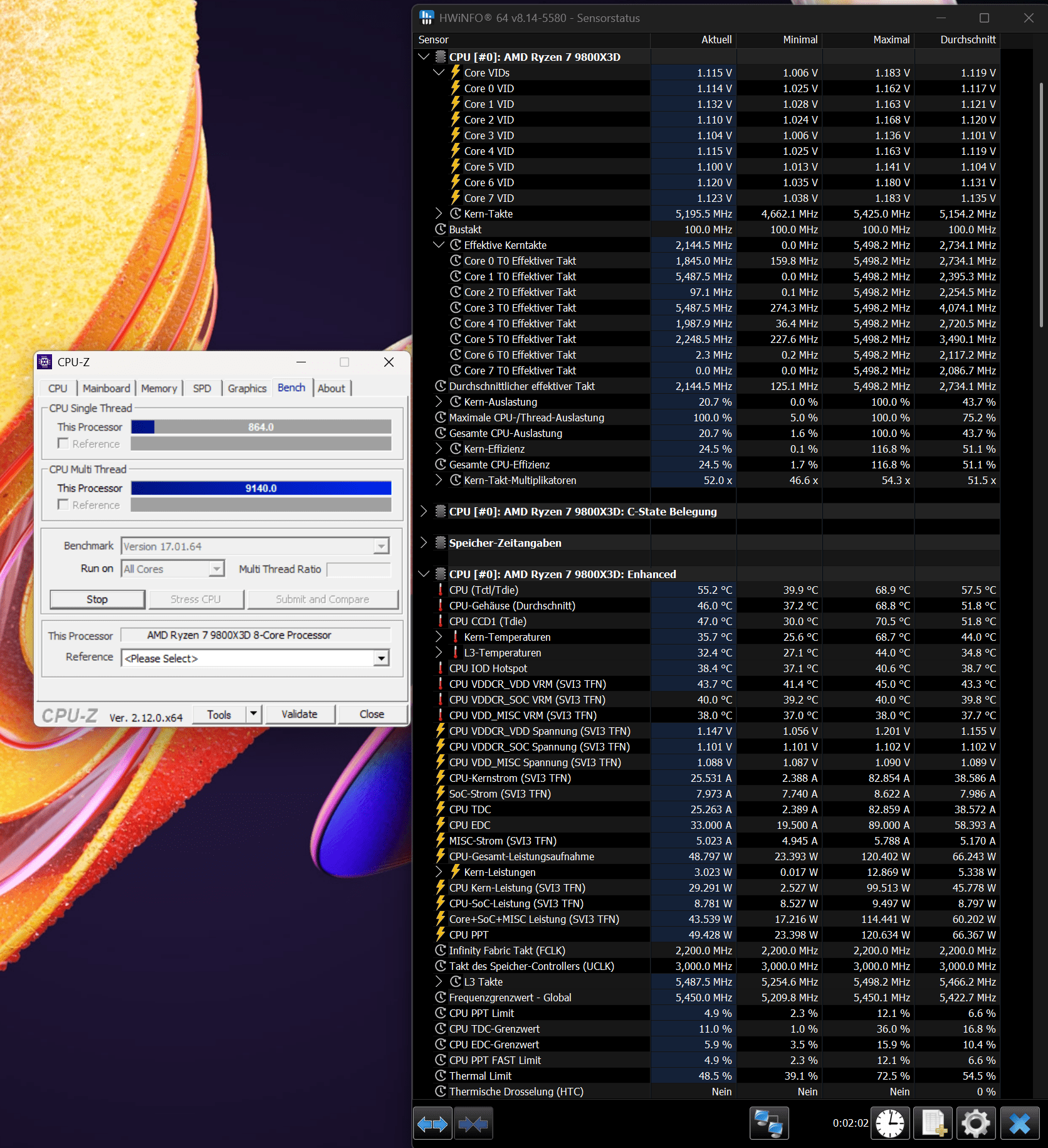The height and width of the screenshot is (1148, 1048).
Task: Click the clock icon beside Bustakt
Action: coord(441,229)
